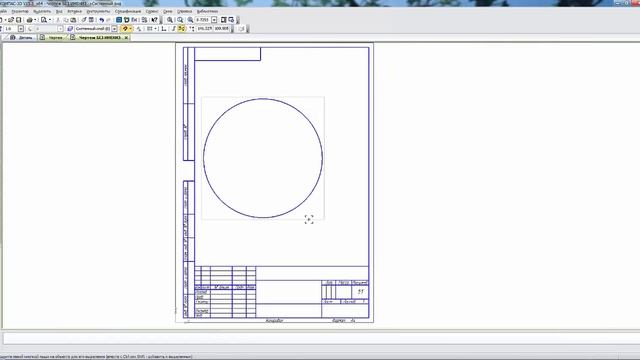Open the Выделить menu
Viewport: 640px width, 360px height.
click(x=42, y=11)
